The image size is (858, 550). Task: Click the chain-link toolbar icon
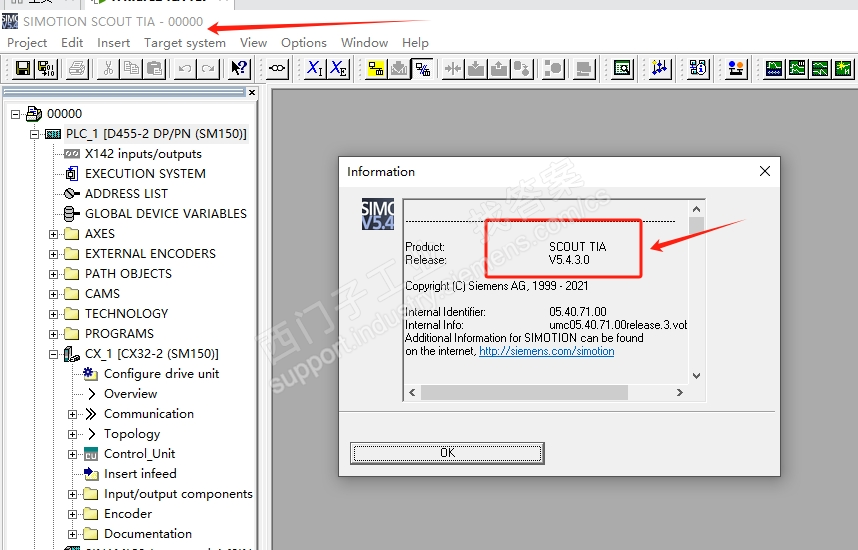pyautogui.click(x=277, y=68)
